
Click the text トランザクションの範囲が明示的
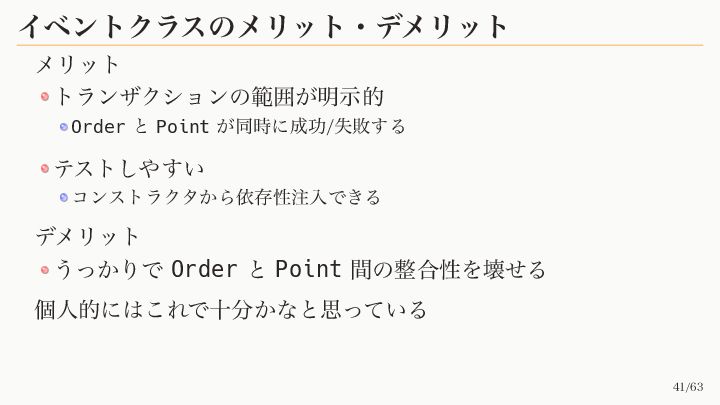coord(219,97)
